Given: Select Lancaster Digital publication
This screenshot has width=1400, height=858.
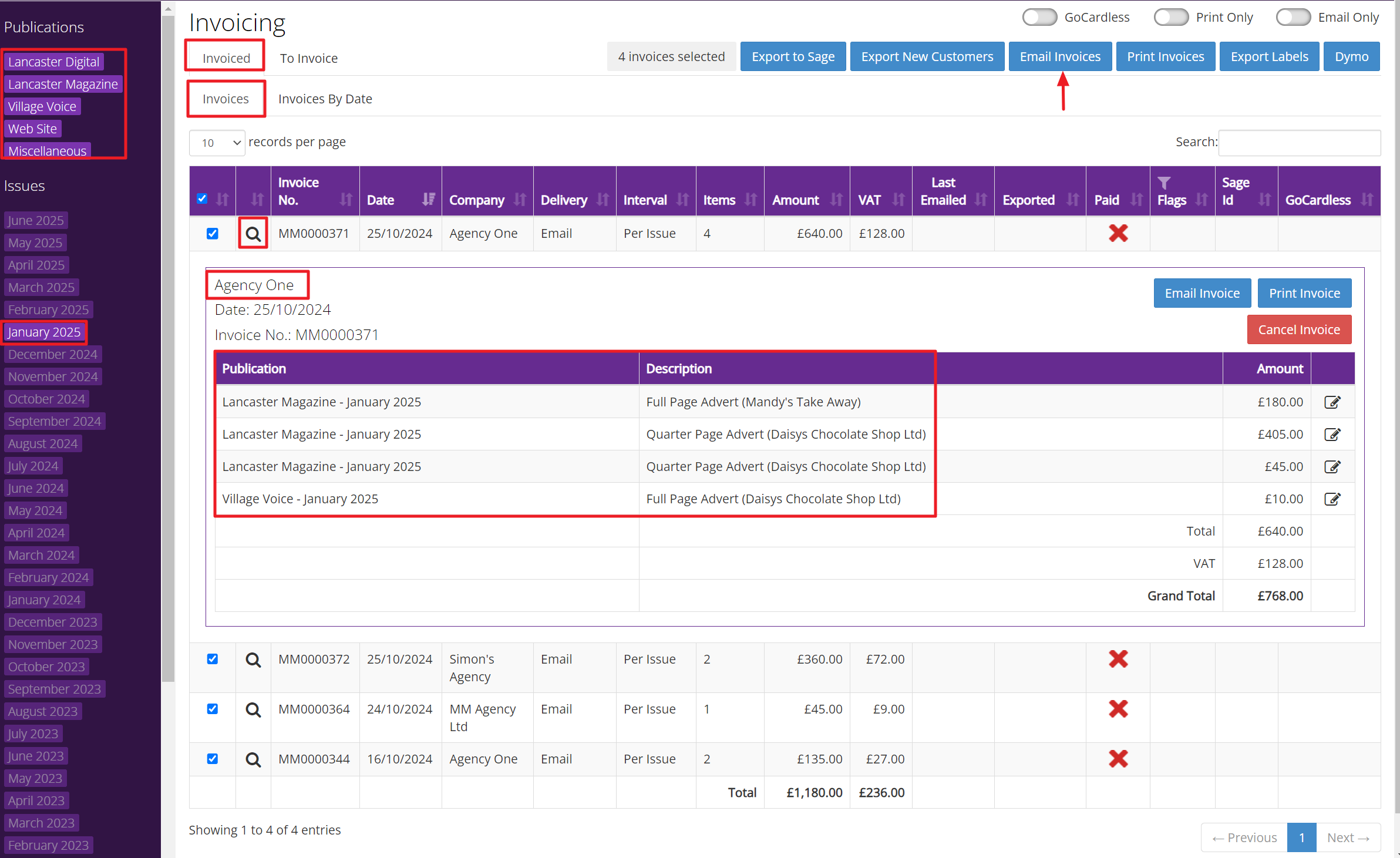Looking at the screenshot, I should click(x=54, y=62).
